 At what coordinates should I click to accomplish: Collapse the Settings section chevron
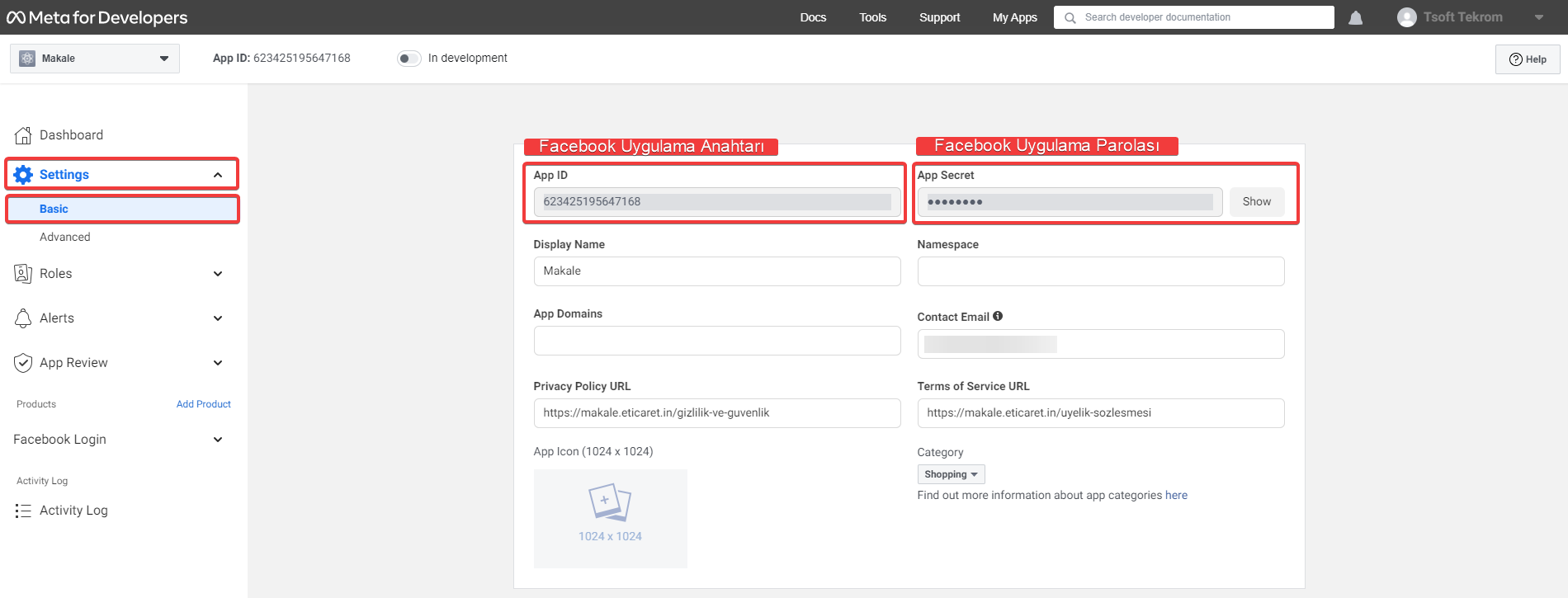pos(218,175)
